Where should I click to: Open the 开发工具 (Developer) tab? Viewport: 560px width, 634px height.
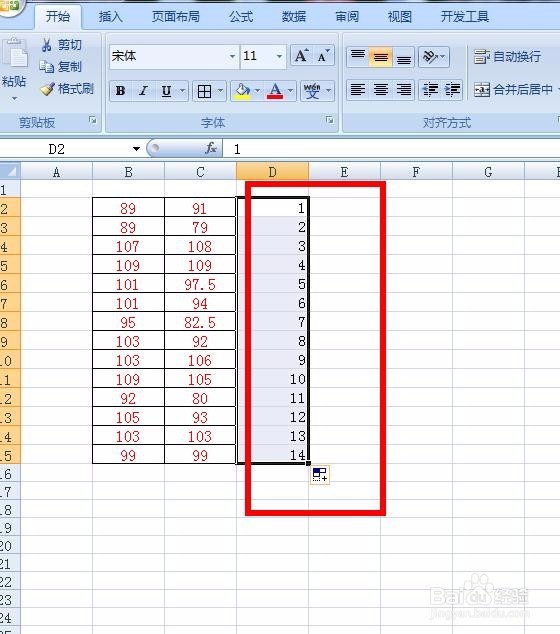465,17
